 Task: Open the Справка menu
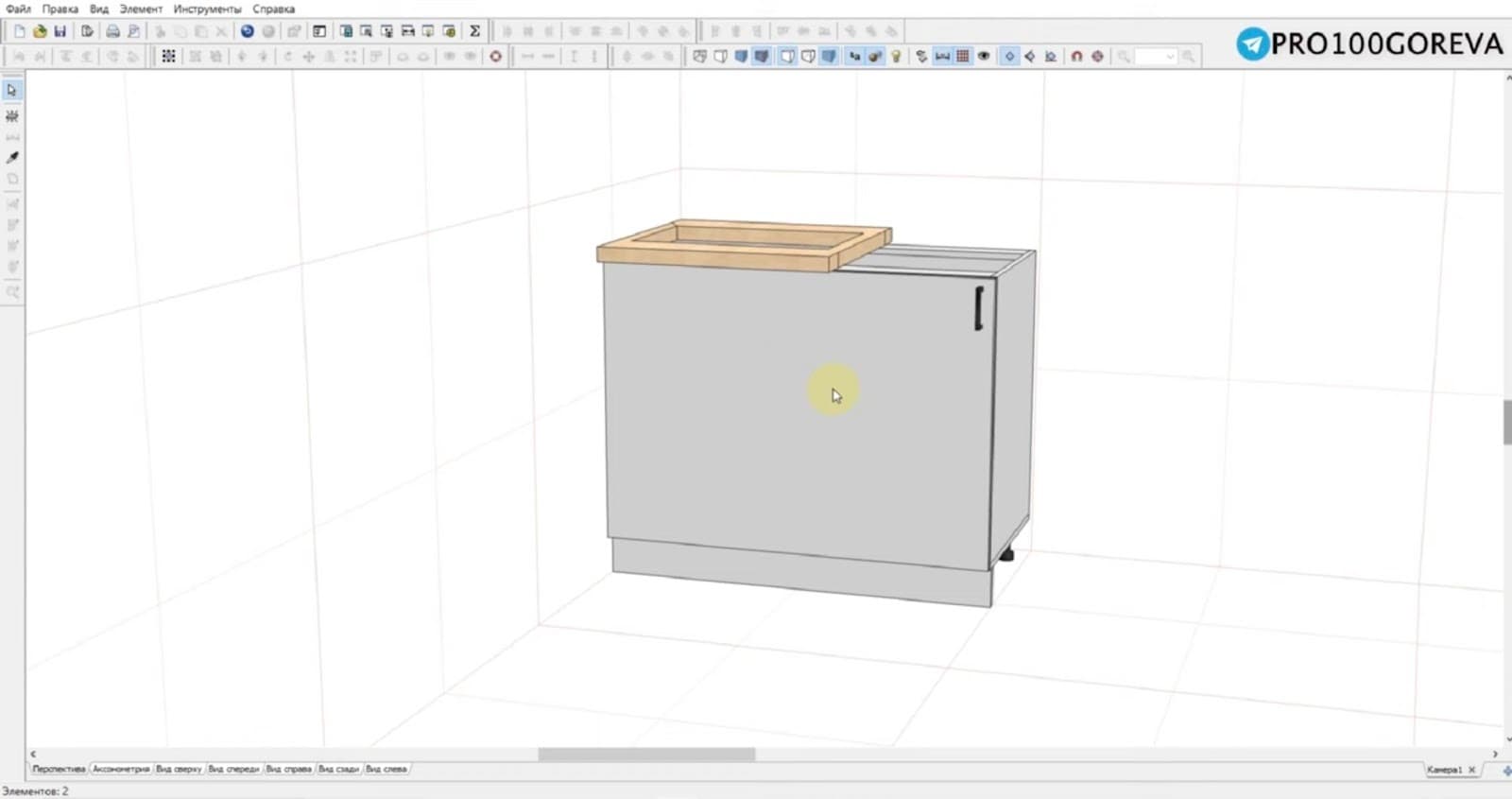[x=273, y=9]
